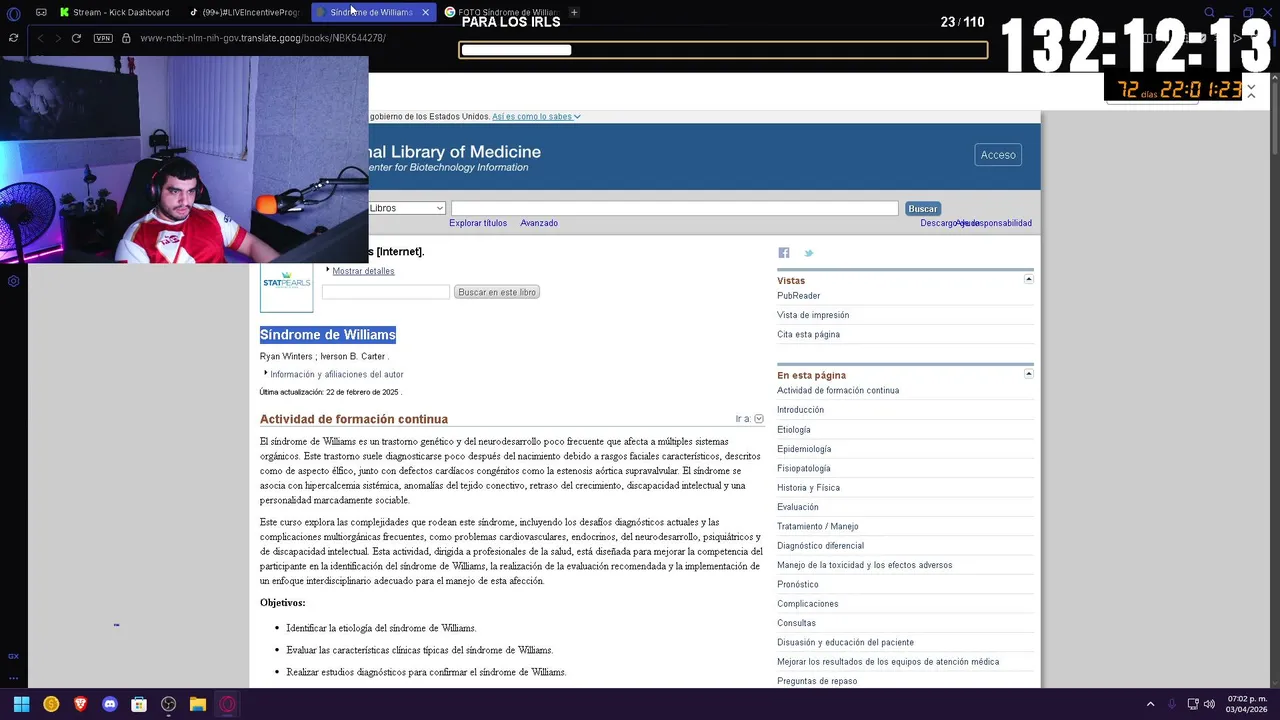1280x720 pixels.
Task: Click Cita esta página link
Action: pos(808,335)
